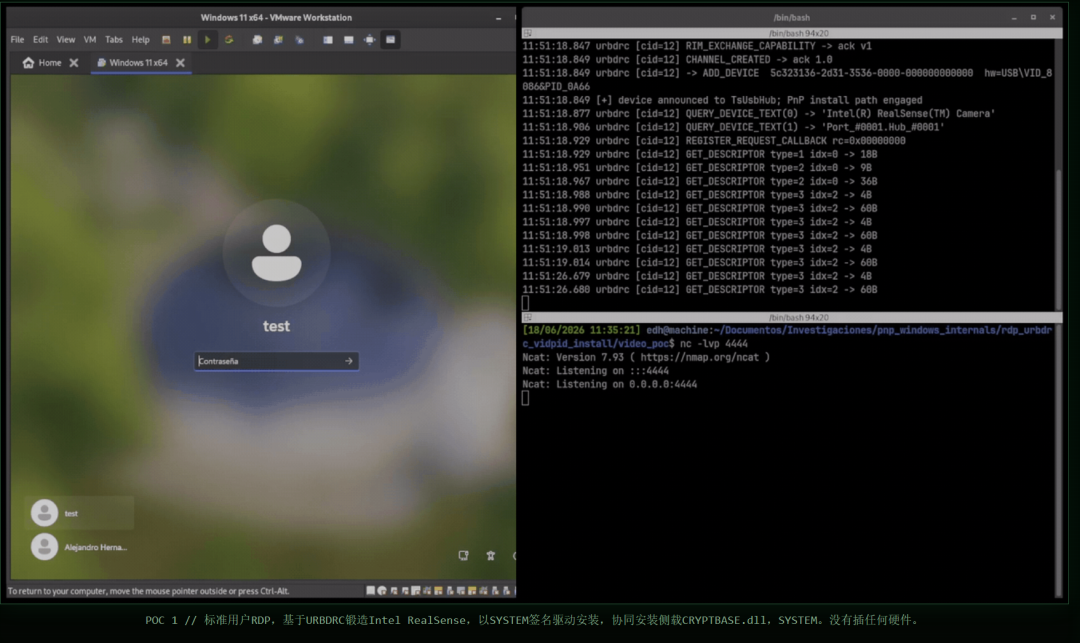
Task: Click the 'nc -lvp 4444' command text
Action: 714,344
